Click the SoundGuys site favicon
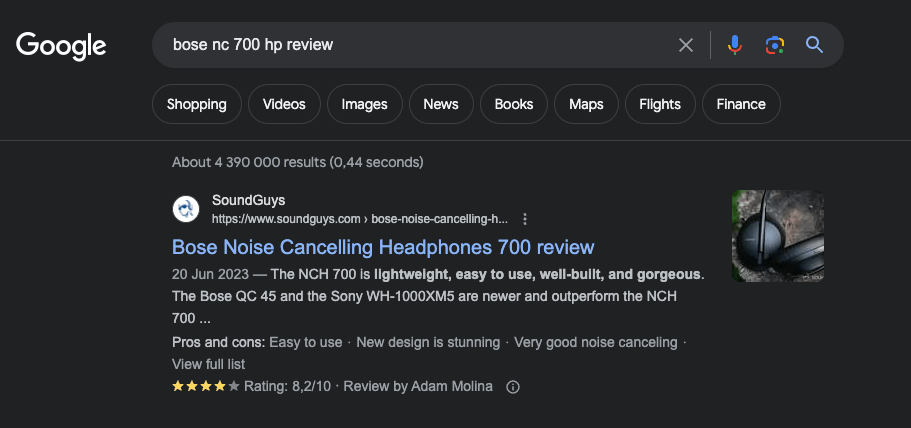This screenshot has width=911, height=428. 186,209
